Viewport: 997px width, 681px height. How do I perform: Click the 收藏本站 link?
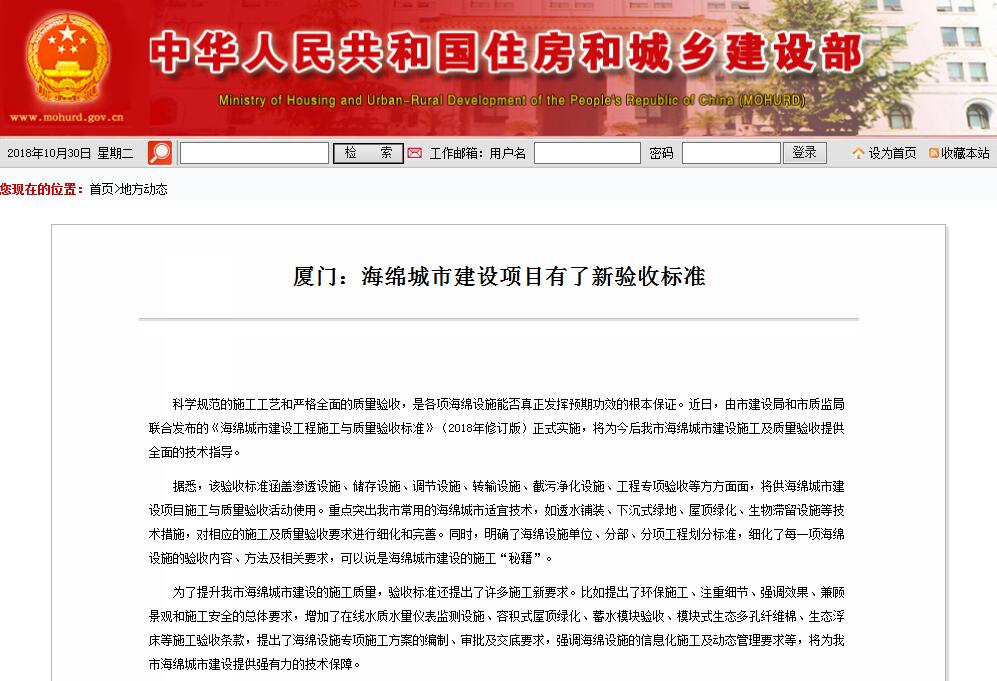click(x=965, y=153)
